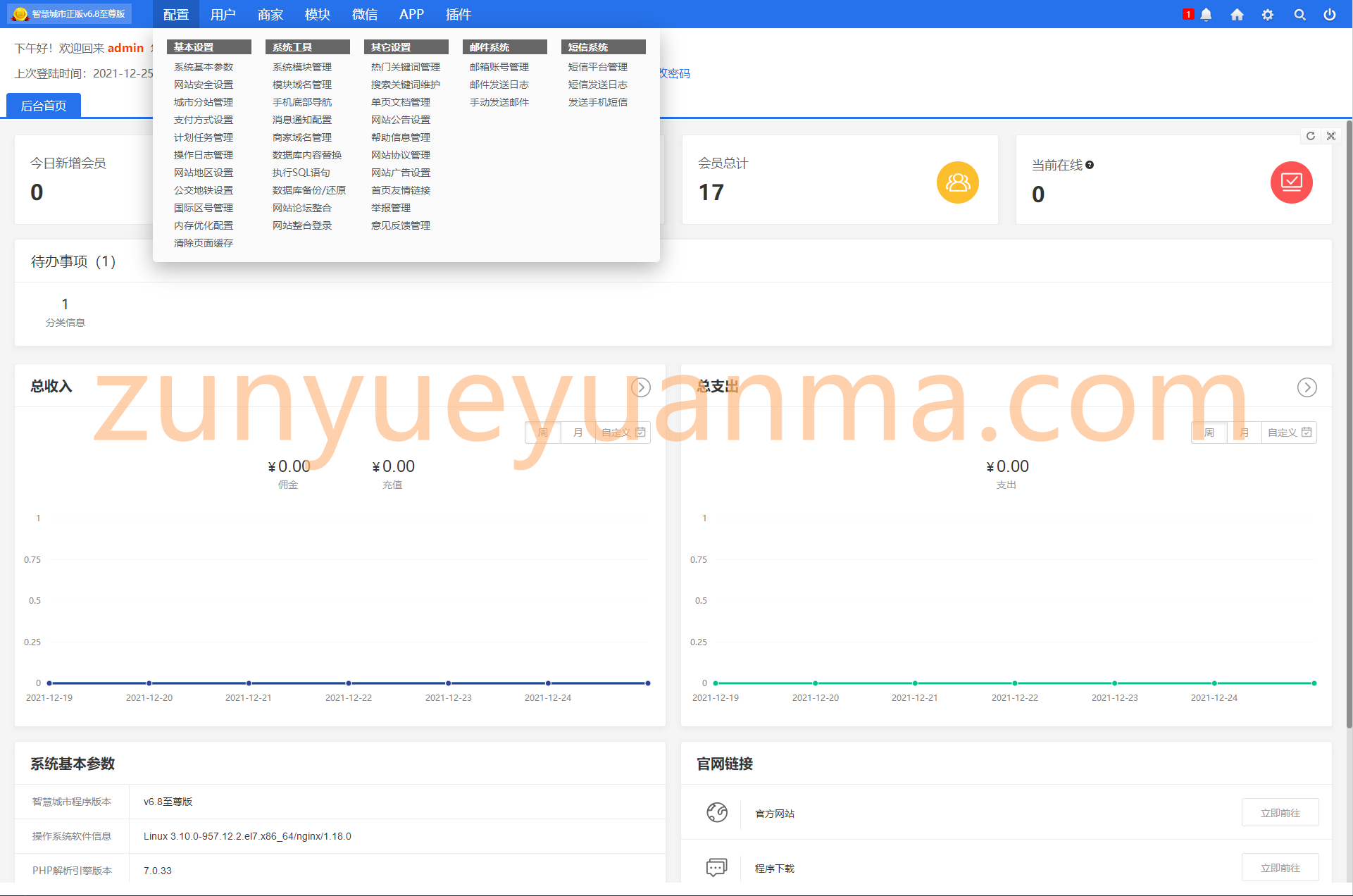
Task: Click help question mark beside 当前在线
Action: pyautogui.click(x=1090, y=165)
